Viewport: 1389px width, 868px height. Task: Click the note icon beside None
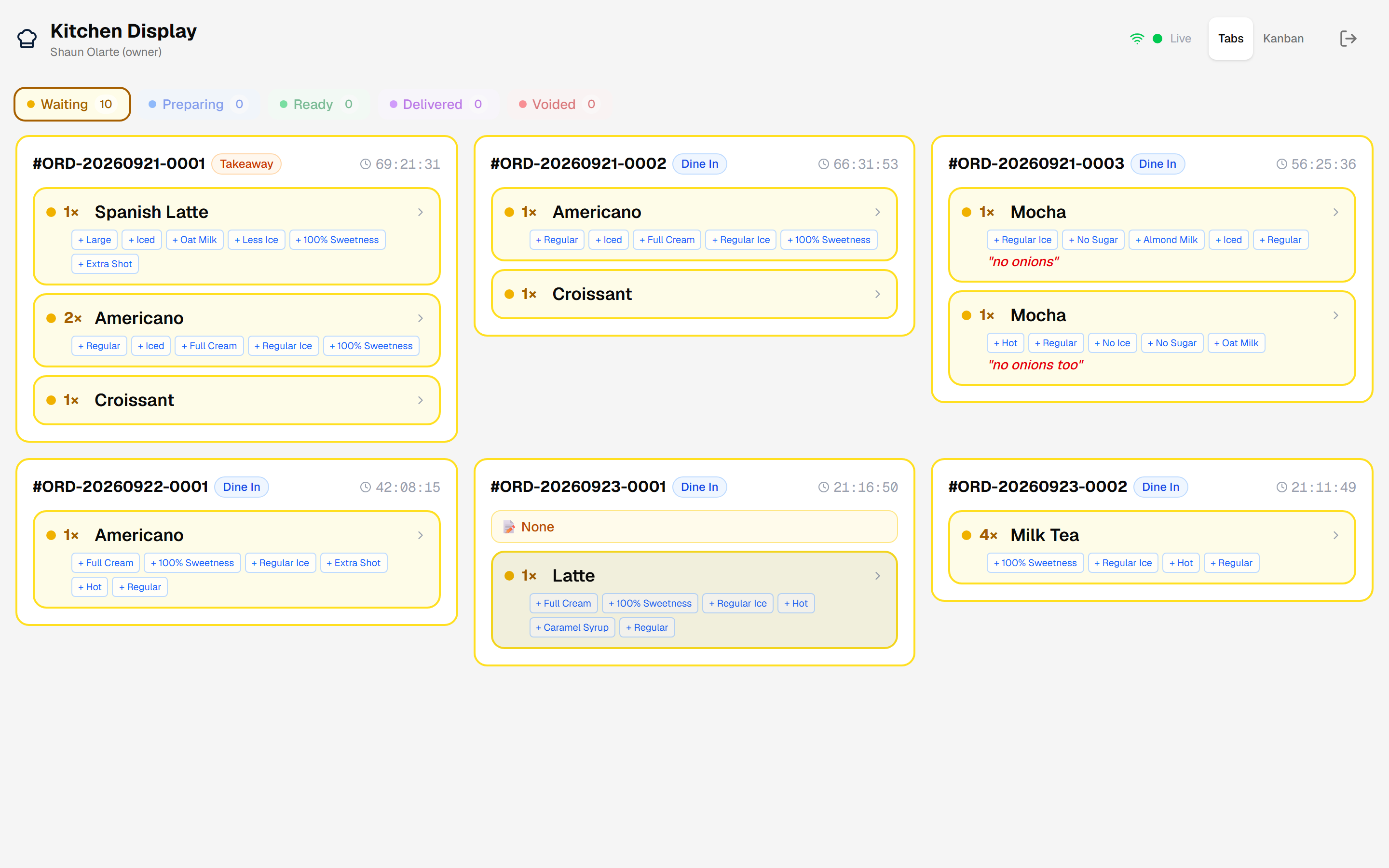click(x=508, y=527)
